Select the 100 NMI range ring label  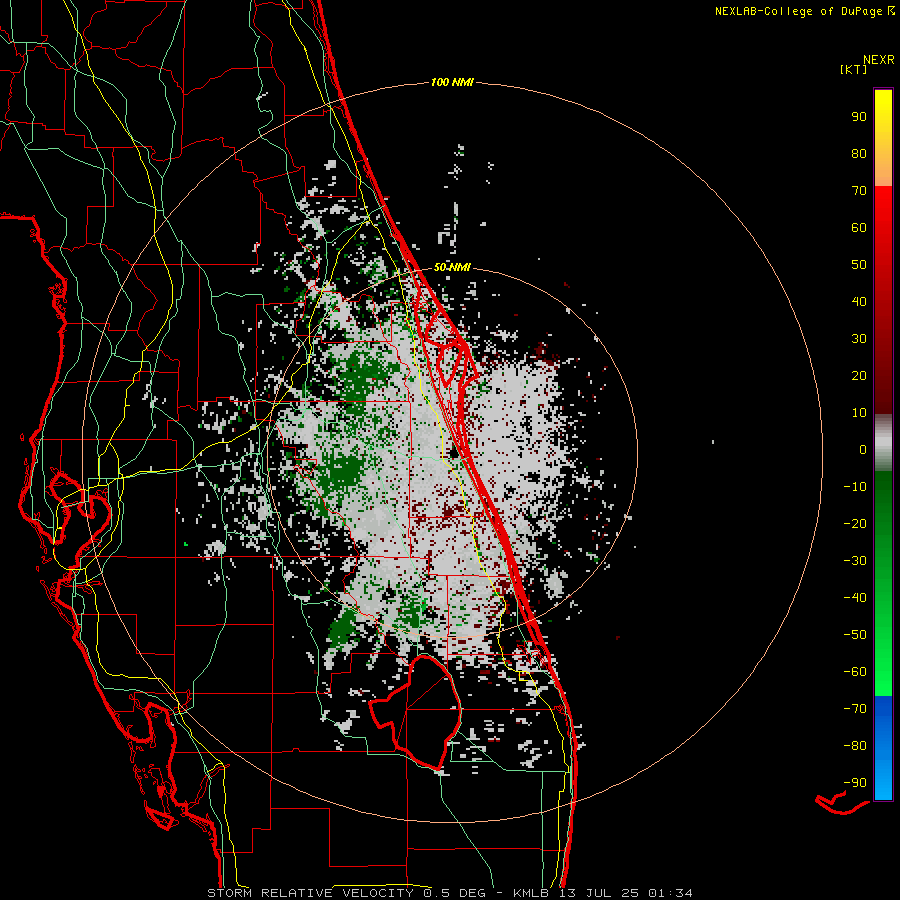[x=452, y=83]
